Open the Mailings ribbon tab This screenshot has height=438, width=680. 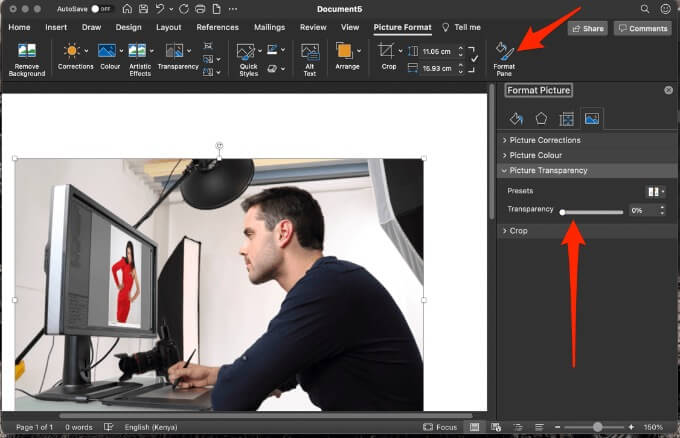[272, 28]
